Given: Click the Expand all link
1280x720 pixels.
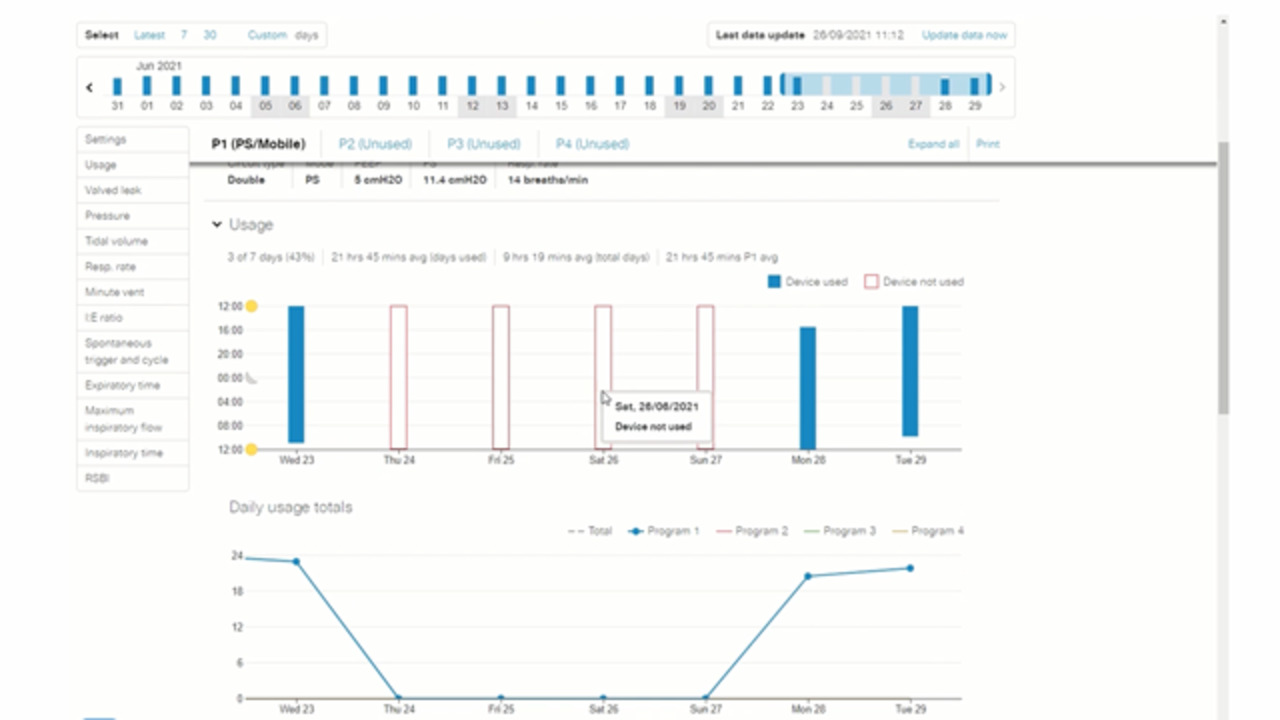Looking at the screenshot, I should 933,144.
